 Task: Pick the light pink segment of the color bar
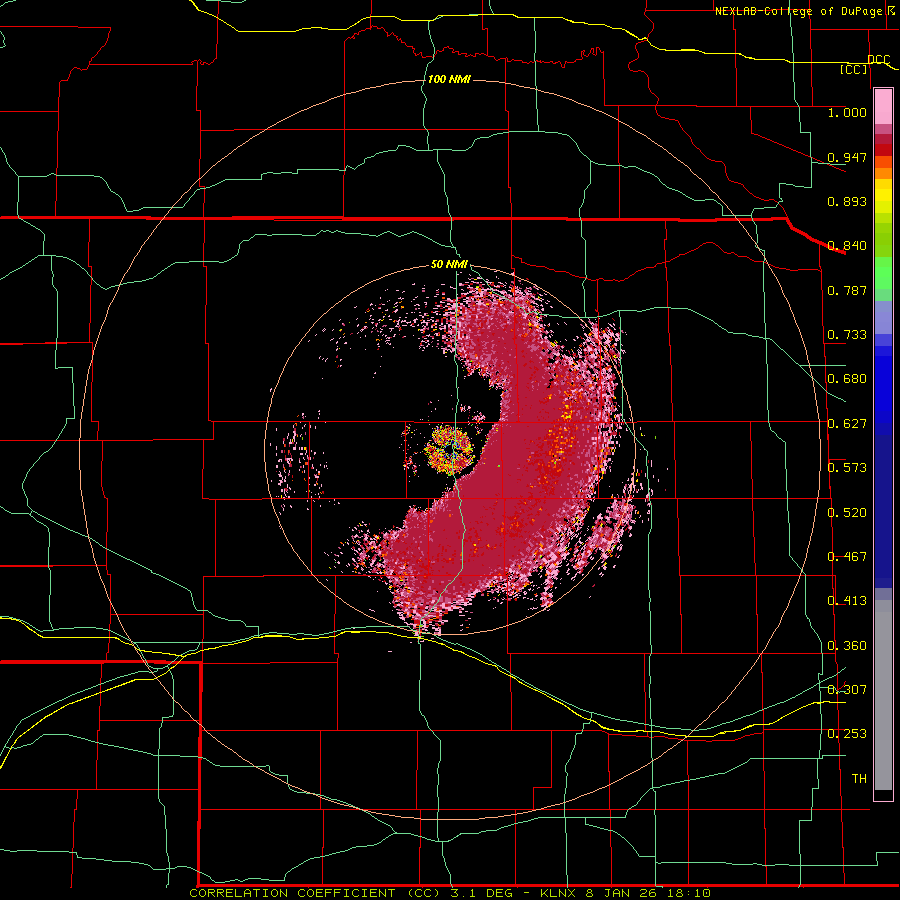[x=883, y=107]
